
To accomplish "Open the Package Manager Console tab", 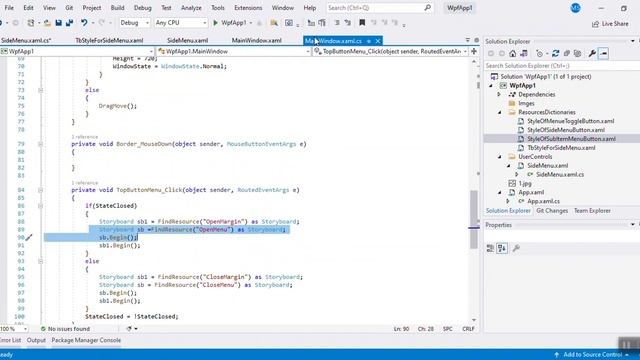I will (x=86, y=340).
